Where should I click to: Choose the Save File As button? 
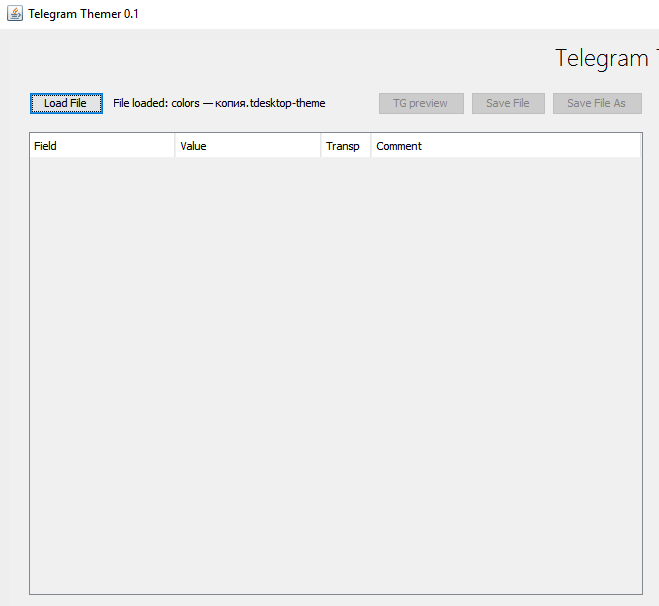[597, 103]
